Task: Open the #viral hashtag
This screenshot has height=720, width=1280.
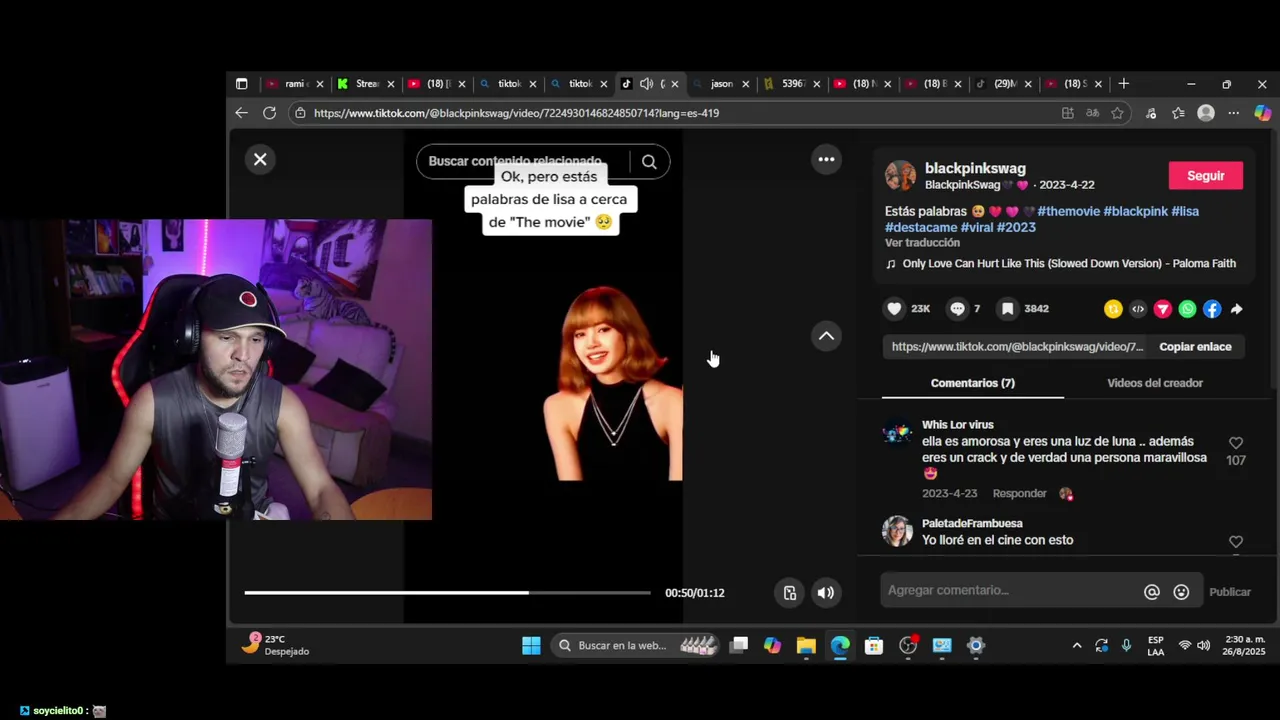Action: pos(976,227)
